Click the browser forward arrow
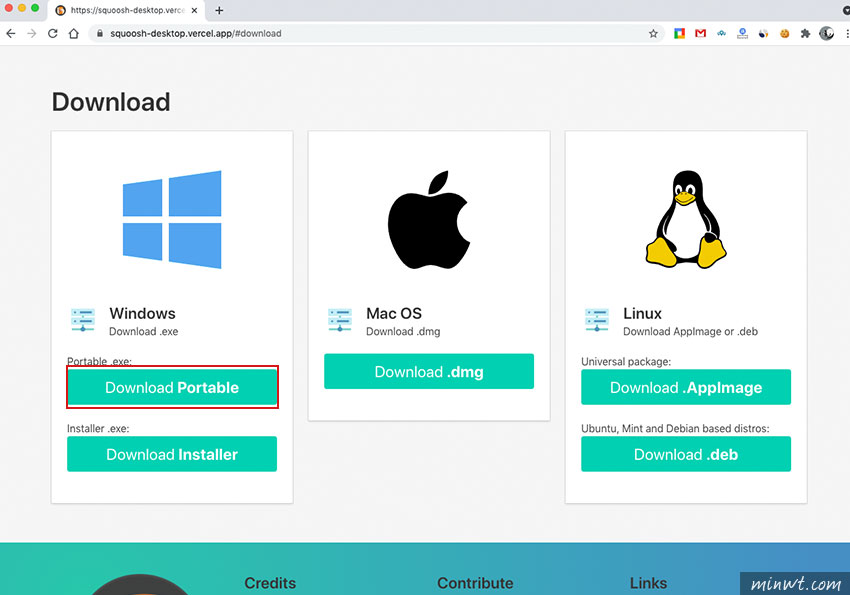Image resolution: width=850 pixels, height=595 pixels. (31, 34)
